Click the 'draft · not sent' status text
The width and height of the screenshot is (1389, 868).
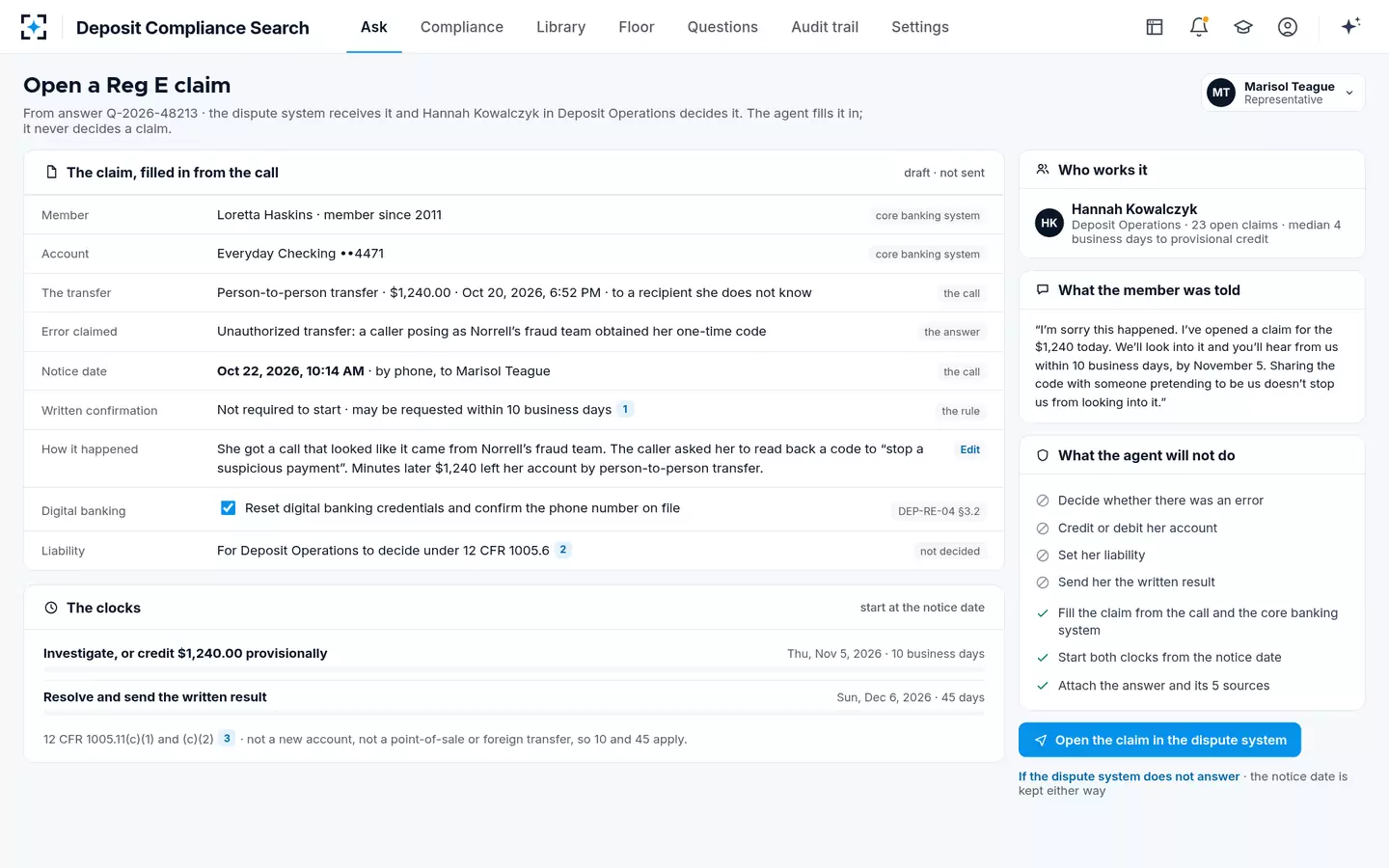pos(944,173)
